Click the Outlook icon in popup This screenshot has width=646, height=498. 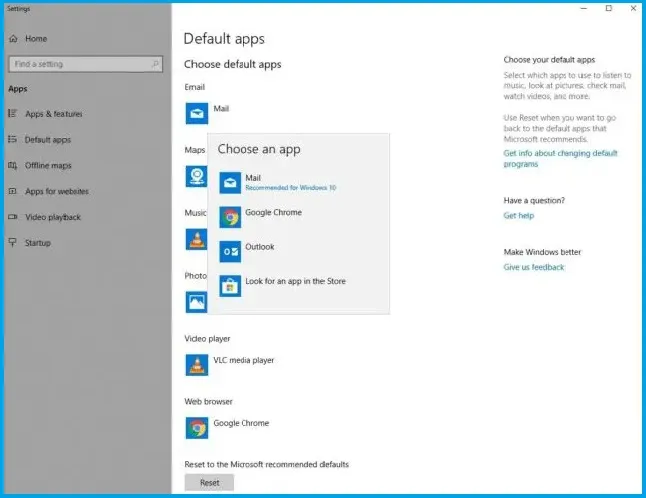click(x=230, y=252)
